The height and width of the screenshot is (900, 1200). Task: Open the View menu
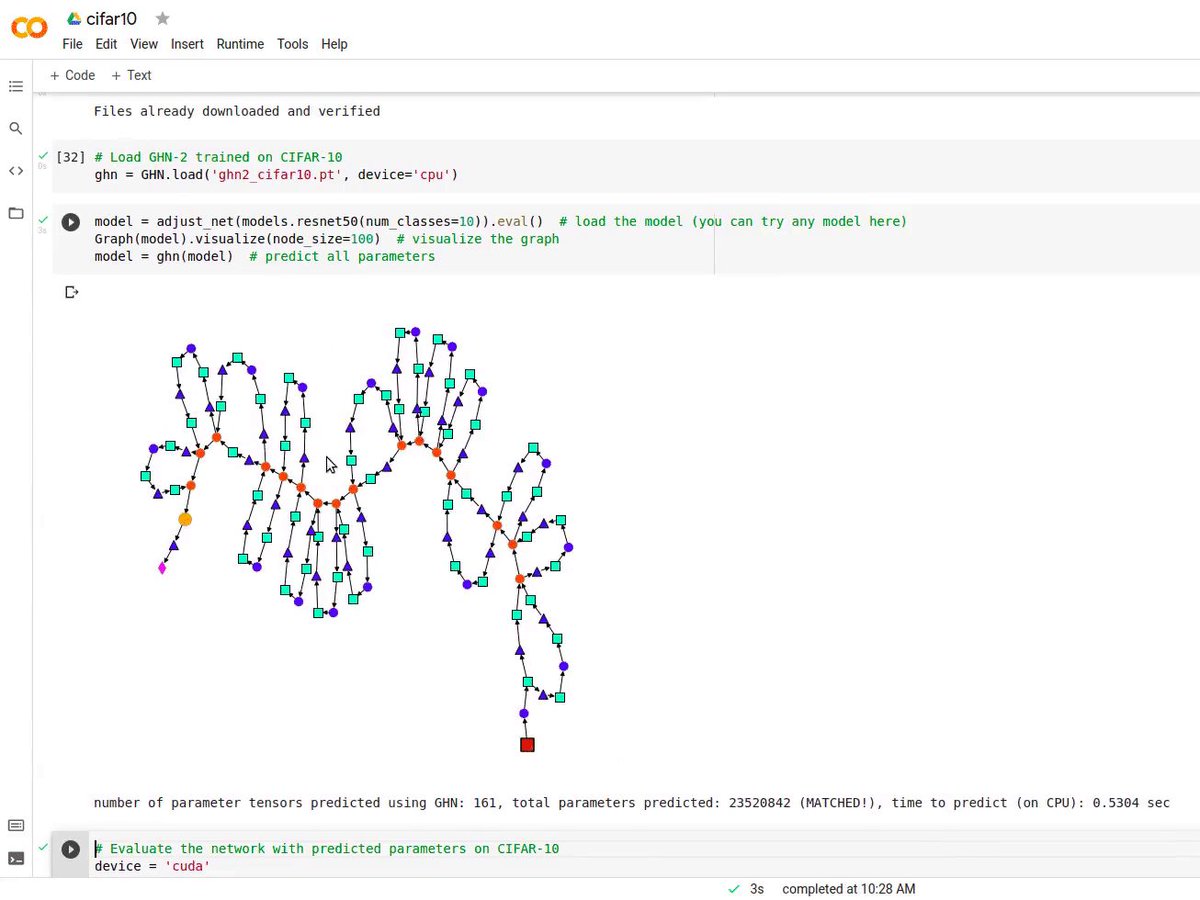144,44
